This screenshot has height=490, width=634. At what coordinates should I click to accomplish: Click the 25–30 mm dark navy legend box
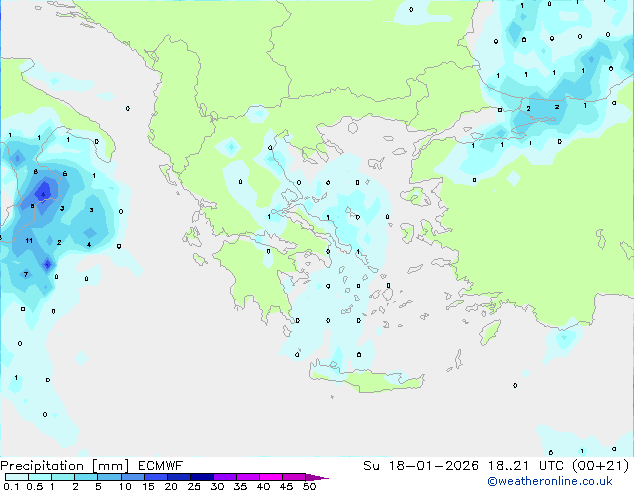click(x=202, y=477)
